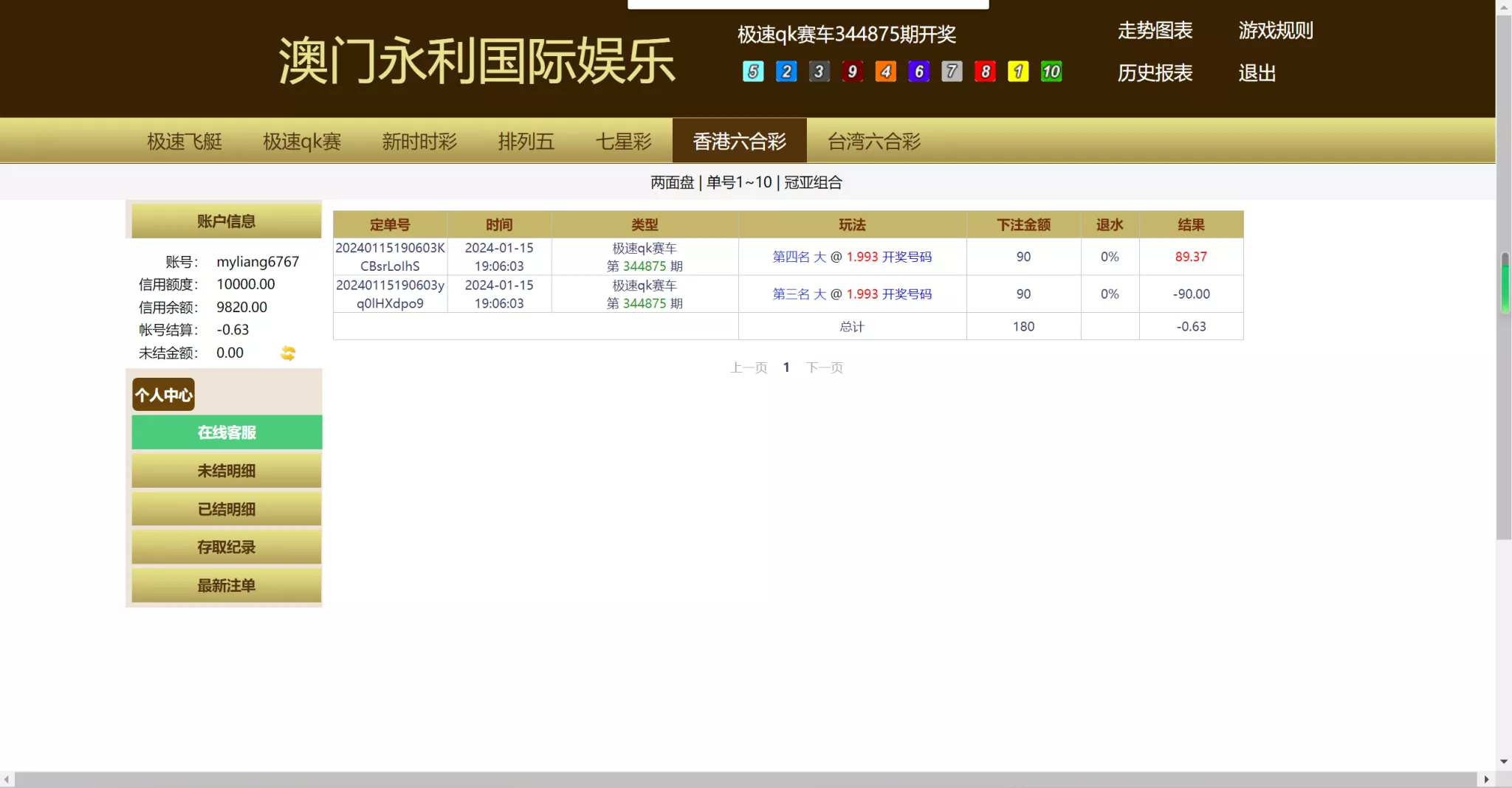Open the 个人中心 personal center
This screenshot has width=1512, height=788.
(x=163, y=394)
